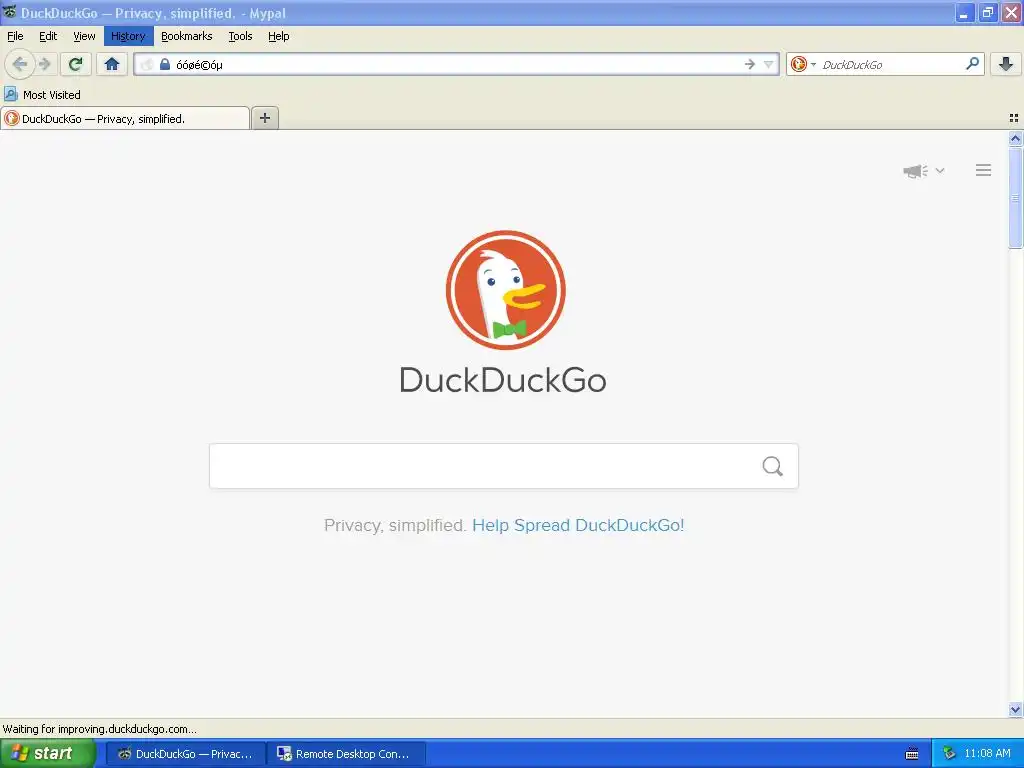The height and width of the screenshot is (768, 1024).
Task: Switch to the DuckDuckGo taskbar button
Action: 185,754
